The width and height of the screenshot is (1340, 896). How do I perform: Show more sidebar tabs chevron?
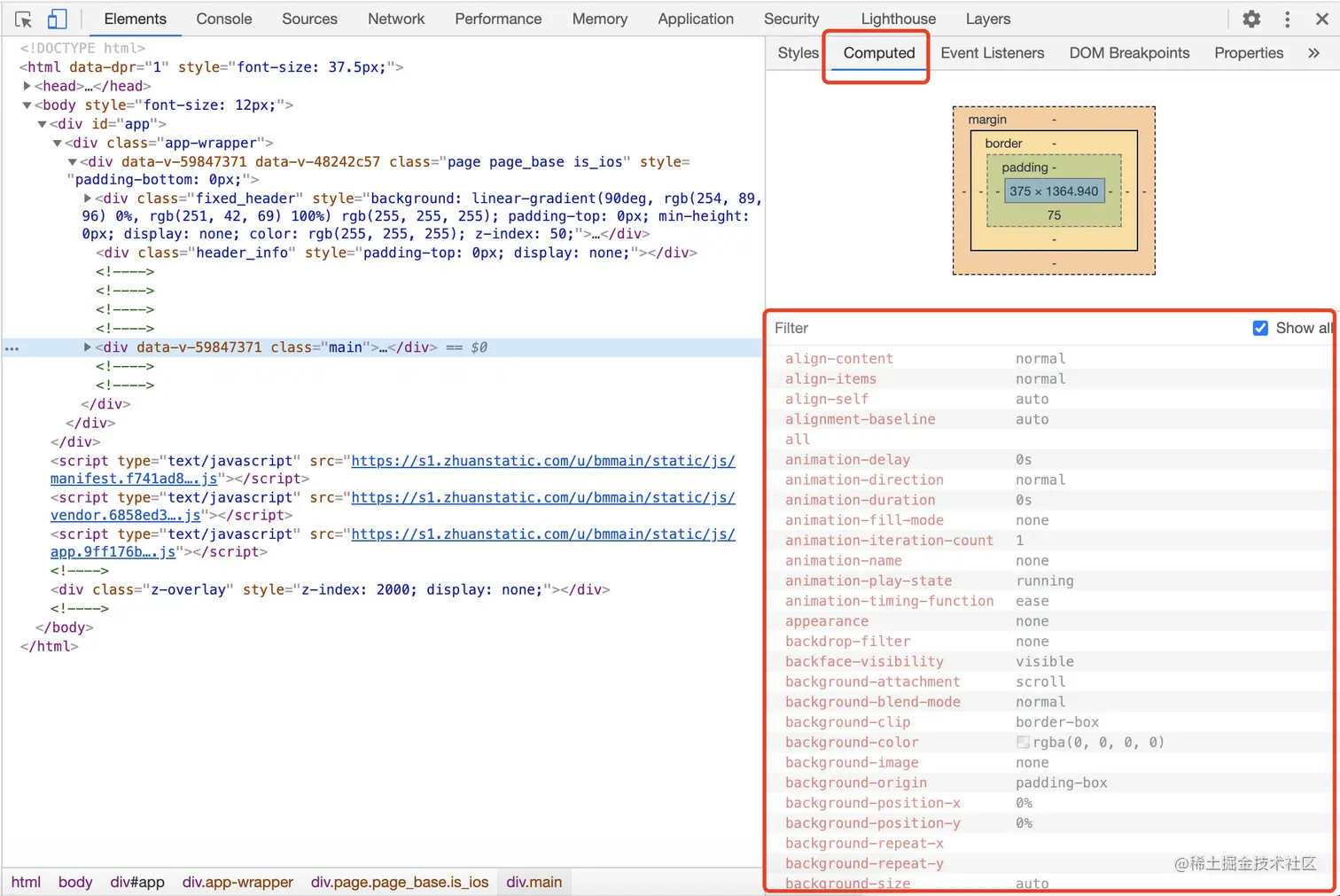[1313, 53]
